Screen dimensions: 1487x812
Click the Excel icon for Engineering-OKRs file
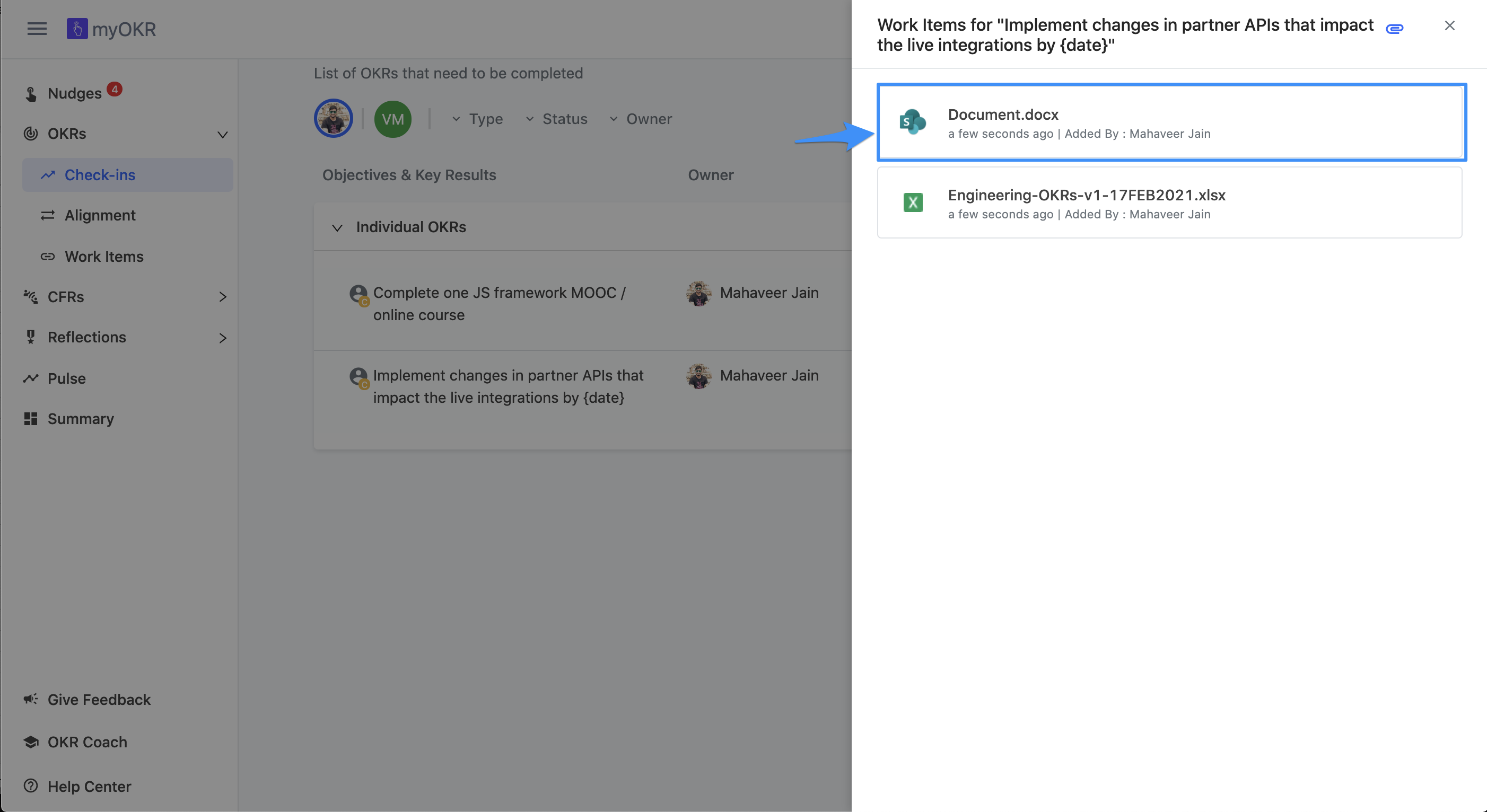tap(913, 202)
